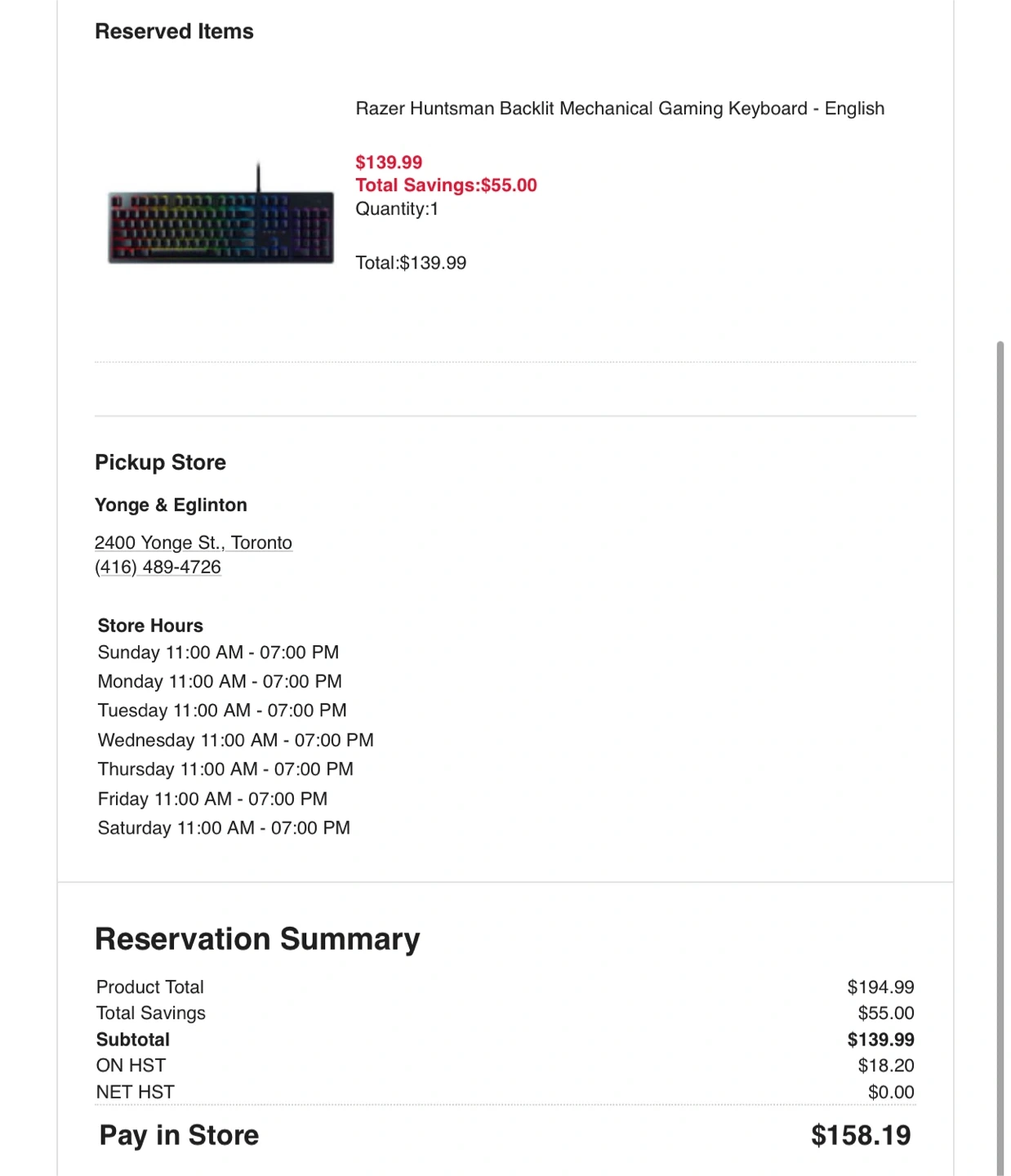The width and height of the screenshot is (1011, 1176).
Task: Click the Wednesday store hours row
Action: coord(235,741)
